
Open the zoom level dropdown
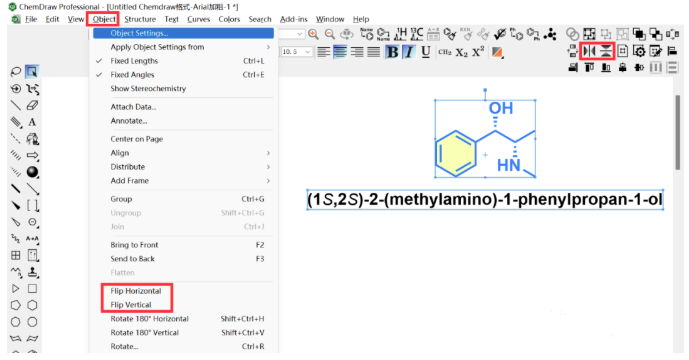tap(300, 34)
